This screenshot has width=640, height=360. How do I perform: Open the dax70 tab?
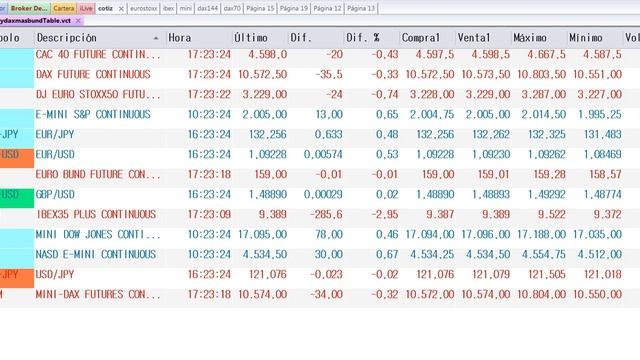click(232, 8)
